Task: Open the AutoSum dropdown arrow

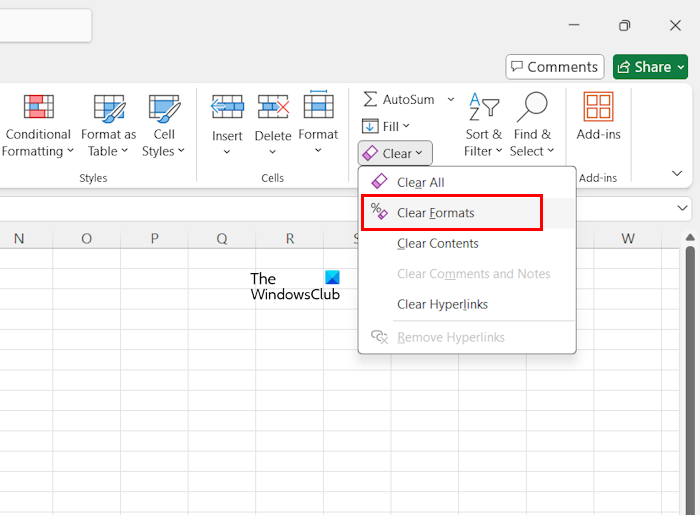Action: click(451, 99)
